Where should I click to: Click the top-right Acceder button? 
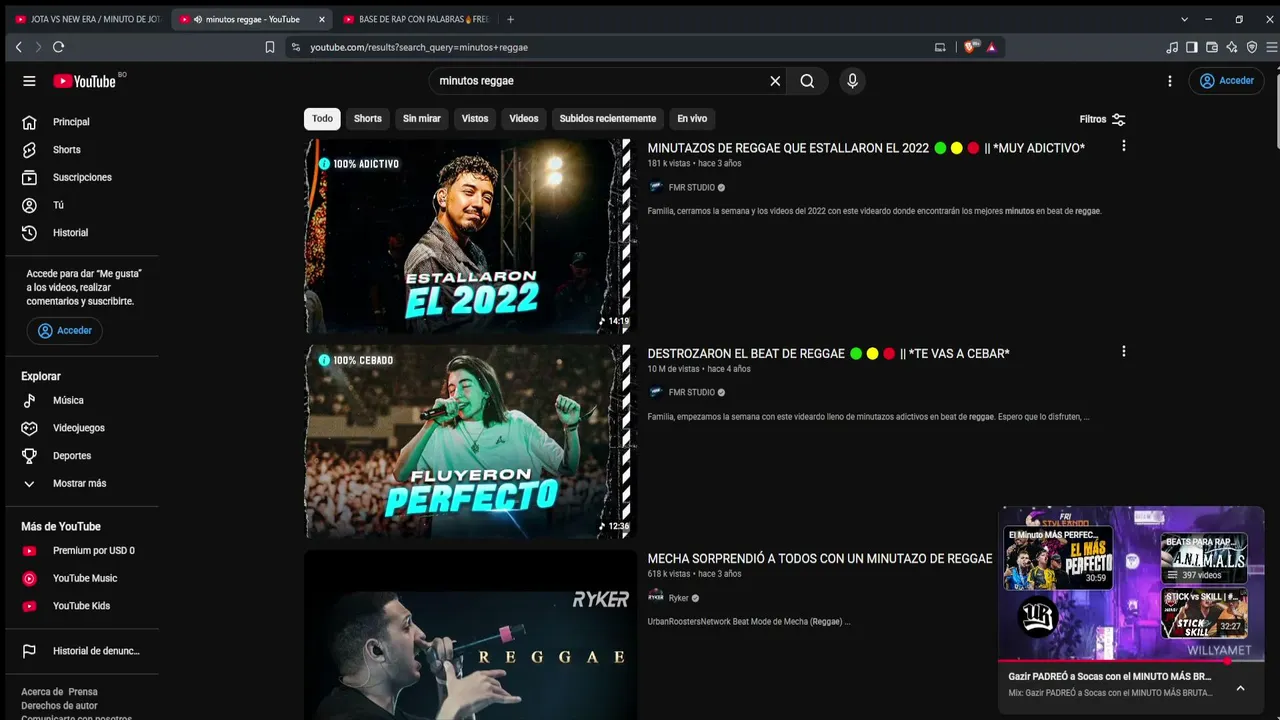click(x=1226, y=81)
